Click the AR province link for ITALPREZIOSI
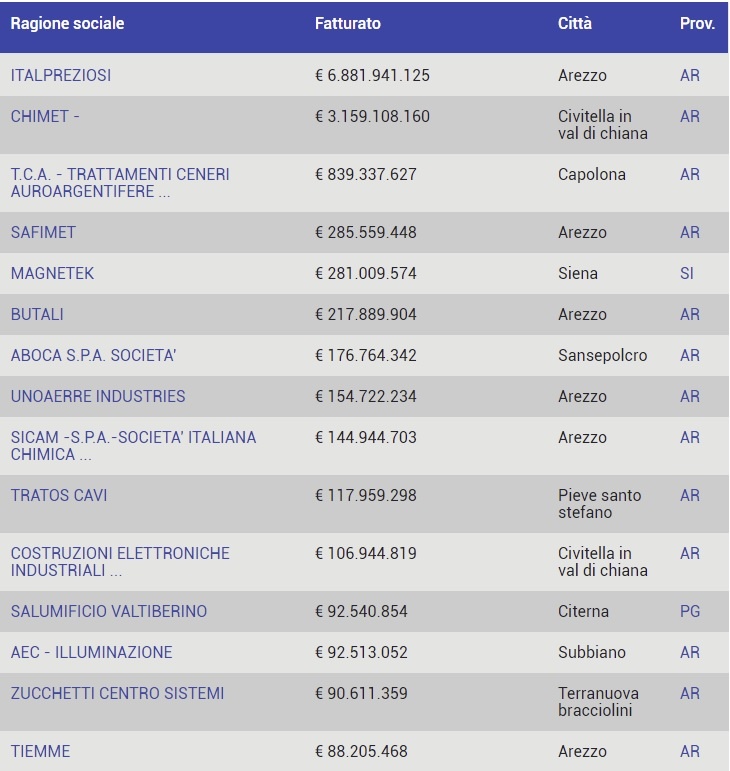Image resolution: width=730 pixels, height=771 pixels. (690, 75)
